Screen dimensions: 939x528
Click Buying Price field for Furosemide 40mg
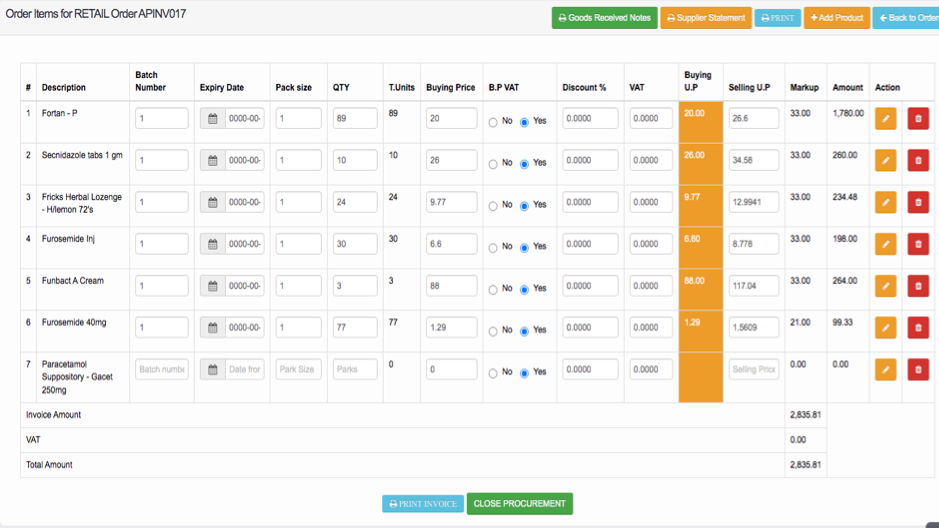[x=452, y=327]
